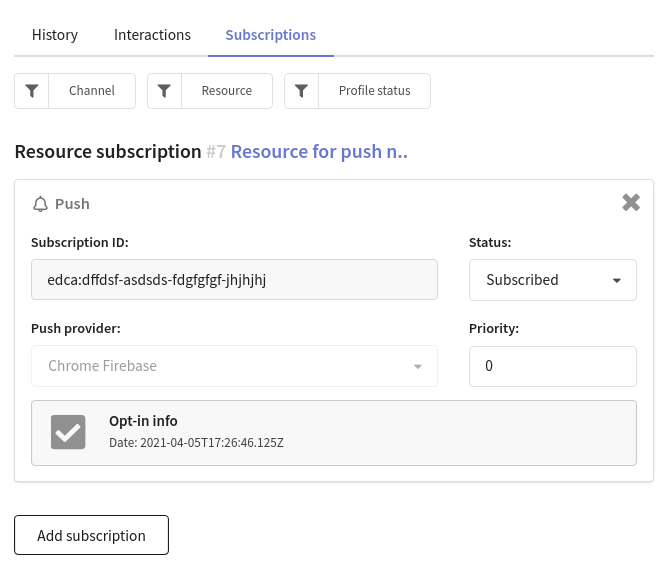The height and width of the screenshot is (564, 668).
Task: Click the funnel icon beside Profile status
Action: coord(302,91)
